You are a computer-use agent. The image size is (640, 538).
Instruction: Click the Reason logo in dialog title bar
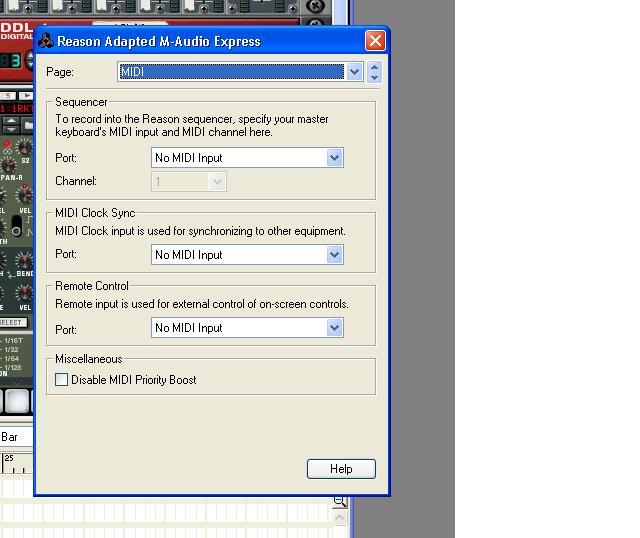46,41
